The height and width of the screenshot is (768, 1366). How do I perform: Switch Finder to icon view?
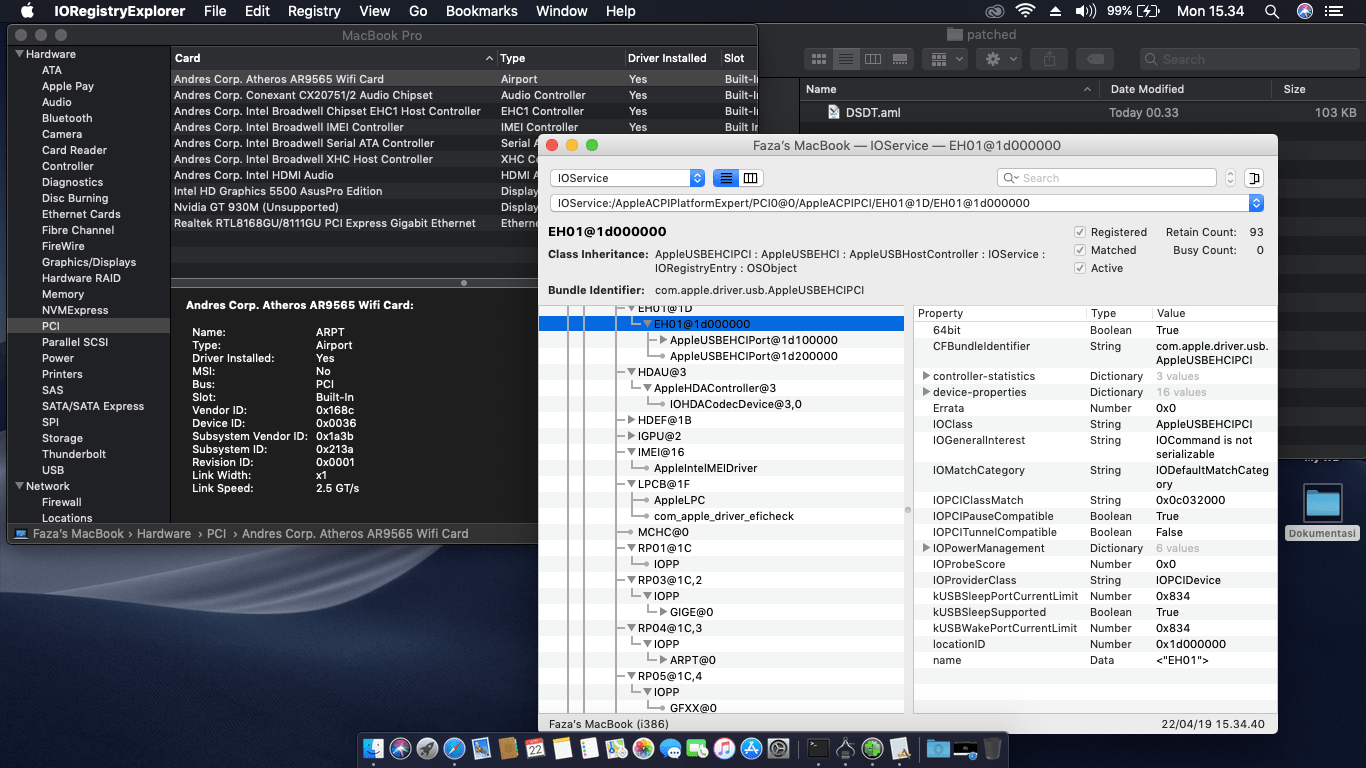point(819,59)
